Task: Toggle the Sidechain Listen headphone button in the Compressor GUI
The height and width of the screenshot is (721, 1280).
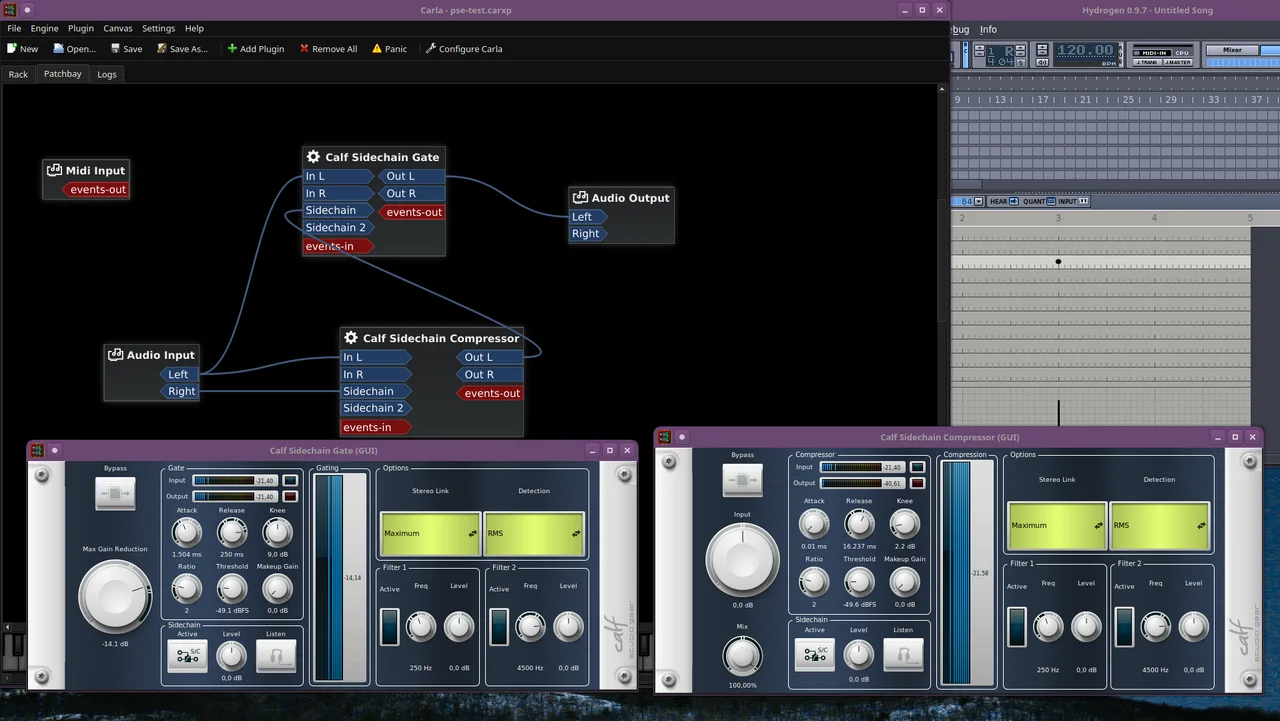Action: pos(903,654)
